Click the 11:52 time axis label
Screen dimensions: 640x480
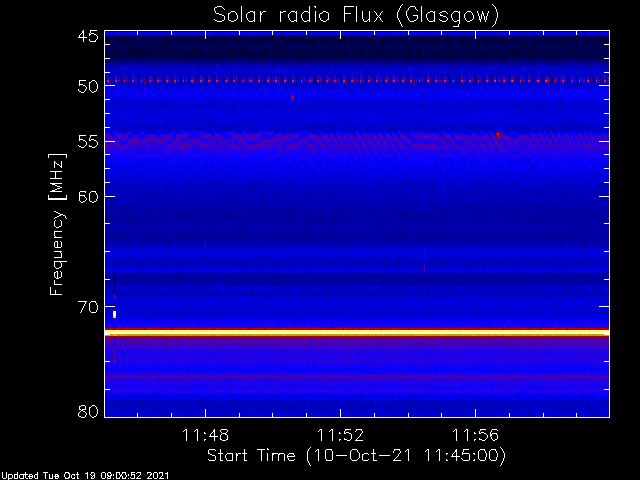(340, 435)
